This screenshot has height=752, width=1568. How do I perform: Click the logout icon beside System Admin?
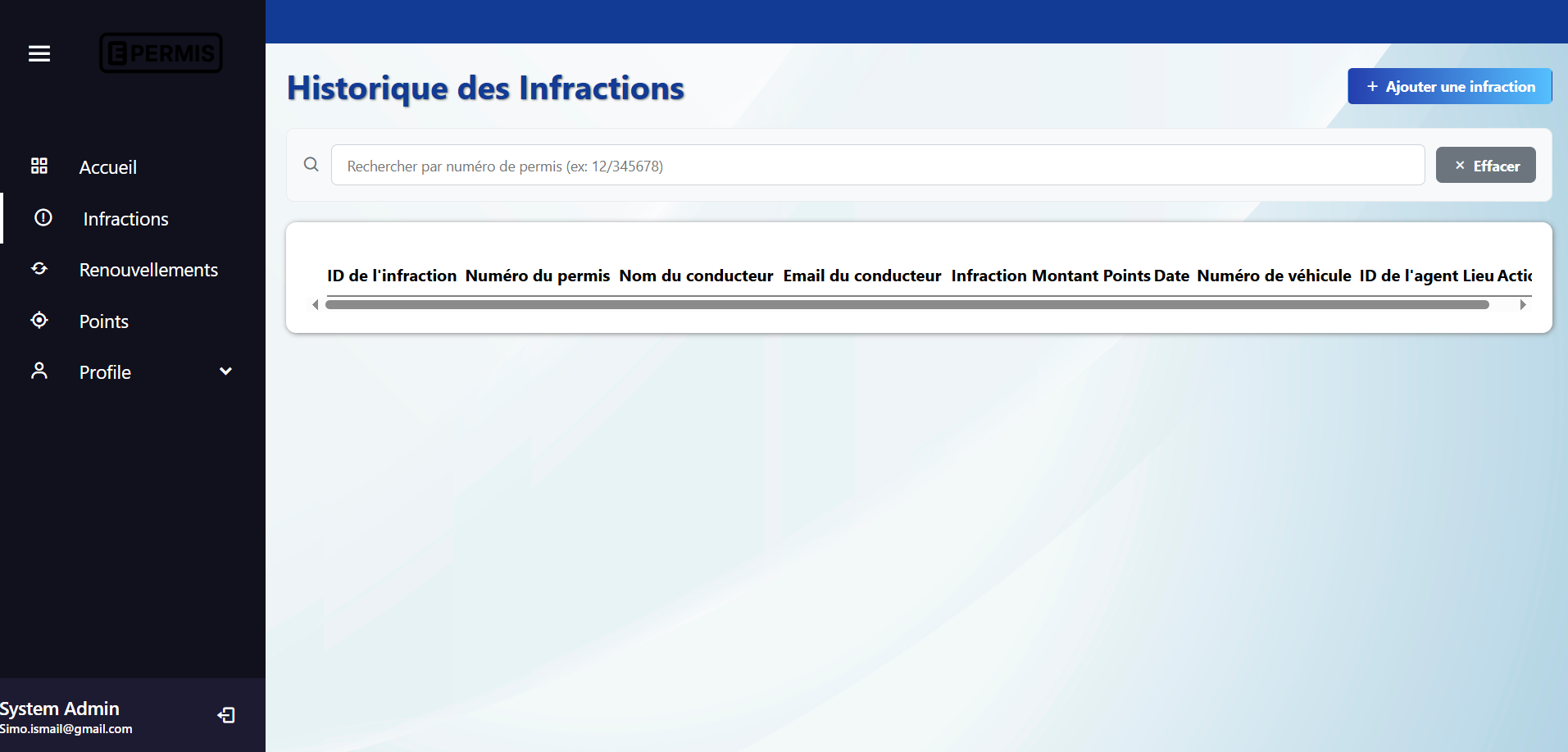pos(226,716)
